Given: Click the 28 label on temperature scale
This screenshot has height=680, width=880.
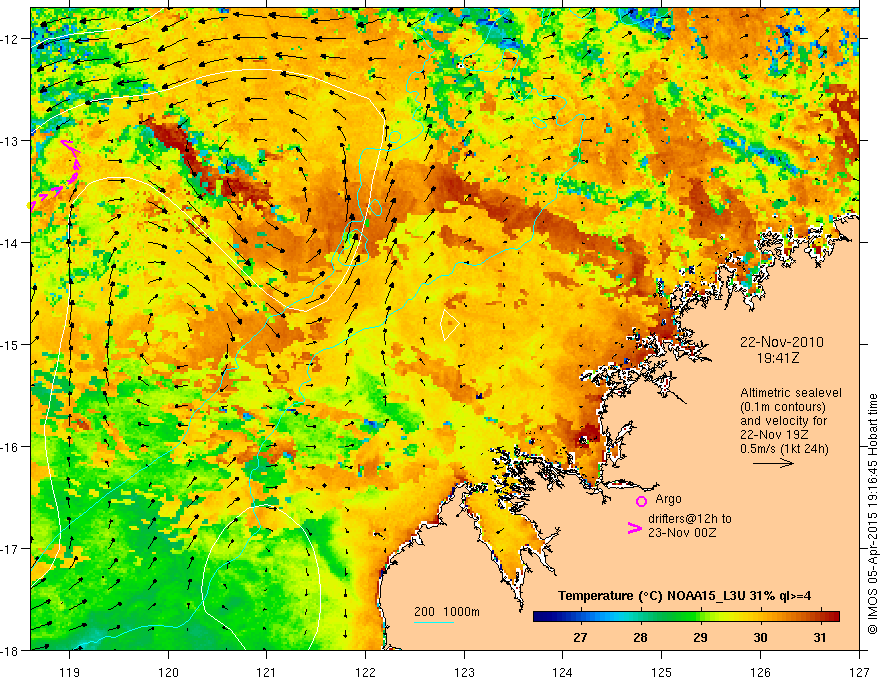Looking at the screenshot, I should (x=640, y=637).
